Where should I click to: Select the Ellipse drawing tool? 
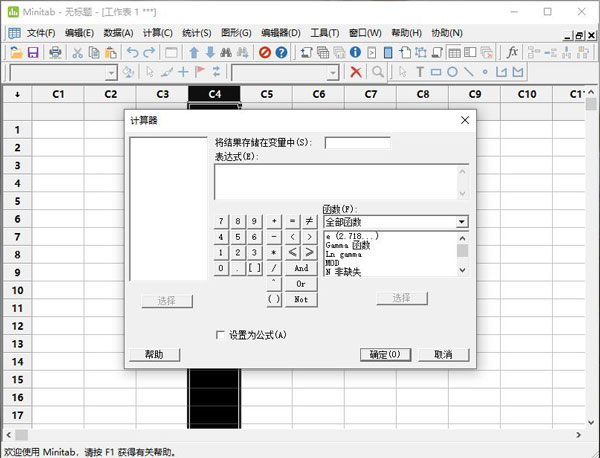click(452, 72)
